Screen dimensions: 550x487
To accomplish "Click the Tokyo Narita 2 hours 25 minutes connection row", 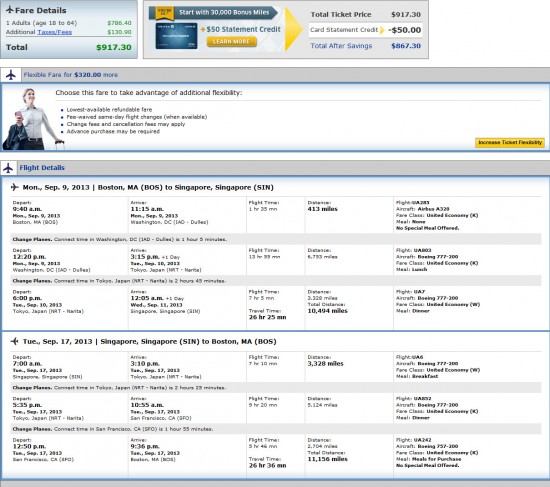I will tap(276, 388).
